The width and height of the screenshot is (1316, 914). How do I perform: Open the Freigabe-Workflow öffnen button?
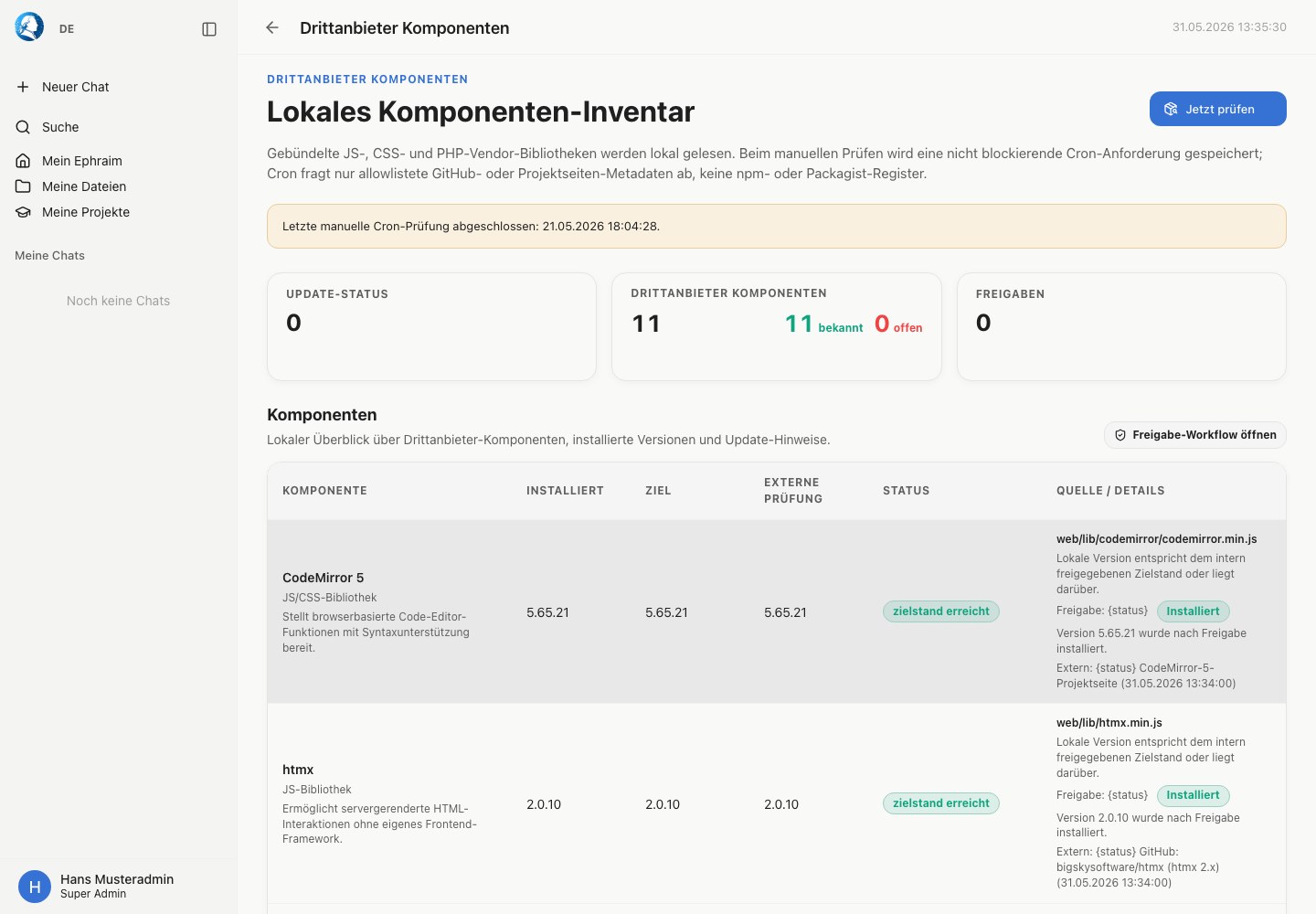point(1195,435)
